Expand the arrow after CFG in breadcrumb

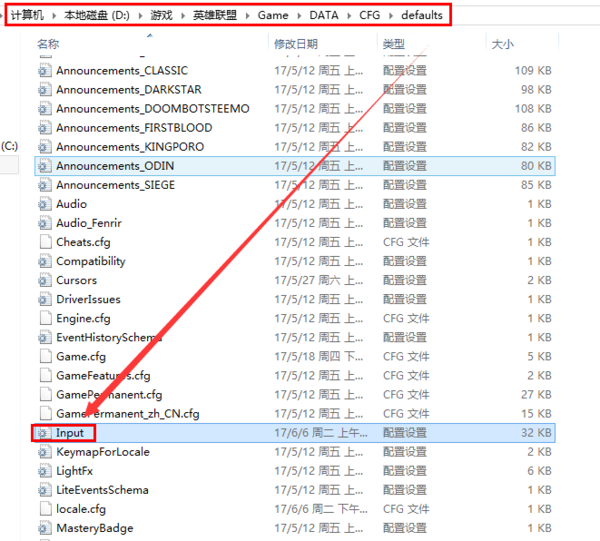point(391,15)
